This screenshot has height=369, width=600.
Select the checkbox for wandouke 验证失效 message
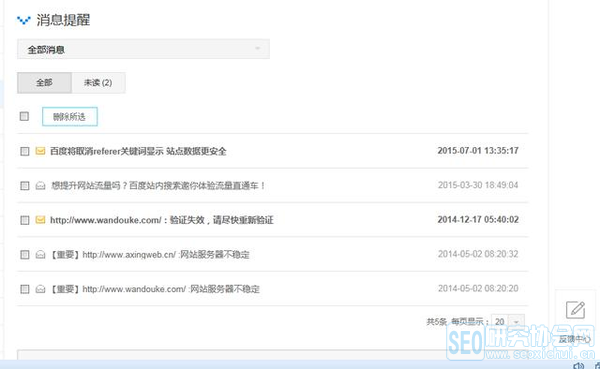click(24, 220)
